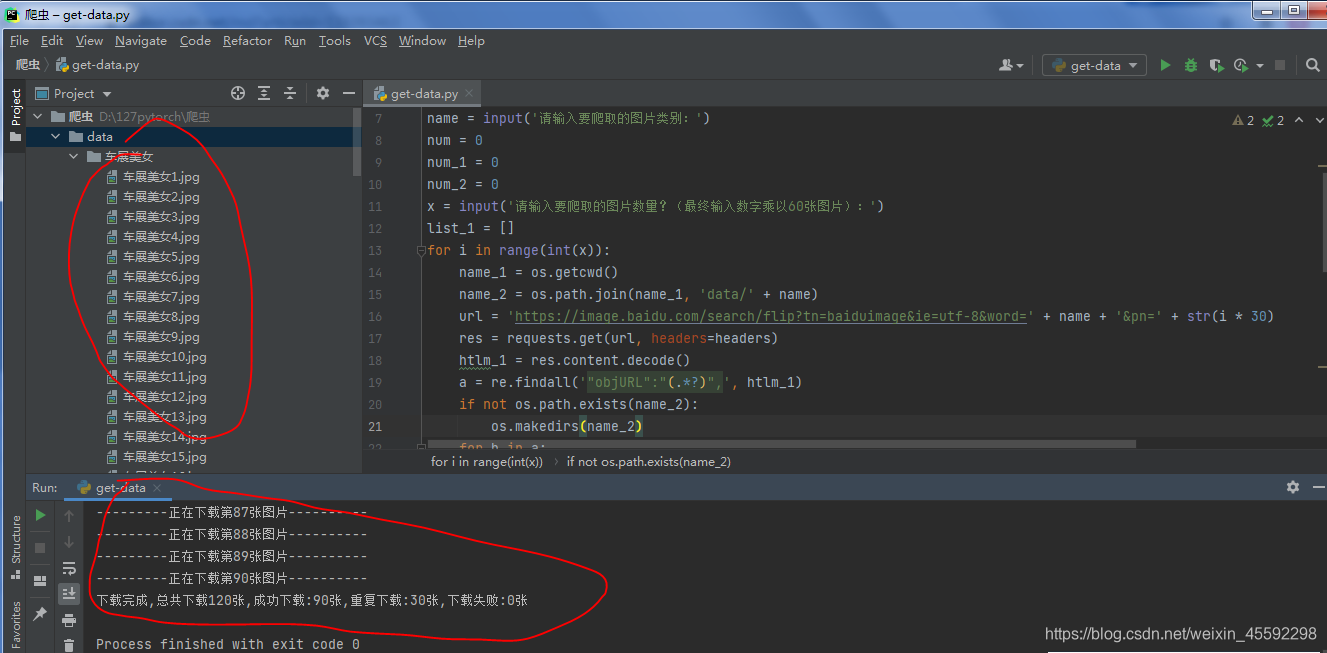The width and height of the screenshot is (1327, 653).
Task: Select file 车展美女15.jpg
Action: (165, 457)
